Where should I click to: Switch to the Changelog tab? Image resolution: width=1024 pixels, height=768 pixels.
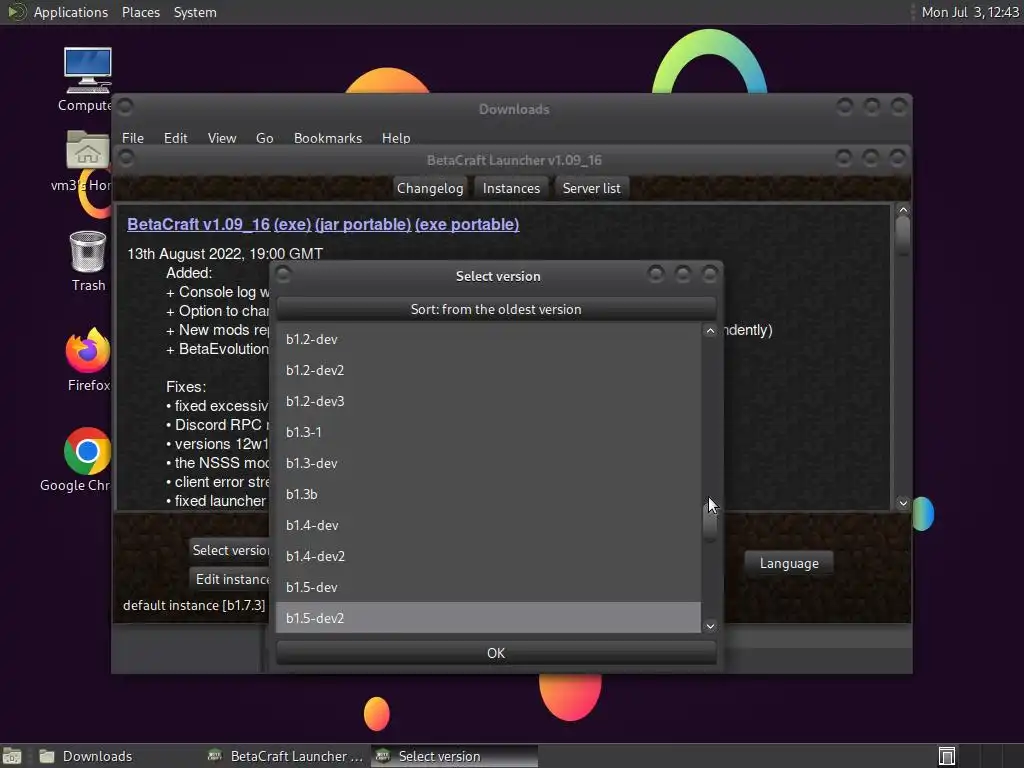pyautogui.click(x=430, y=188)
